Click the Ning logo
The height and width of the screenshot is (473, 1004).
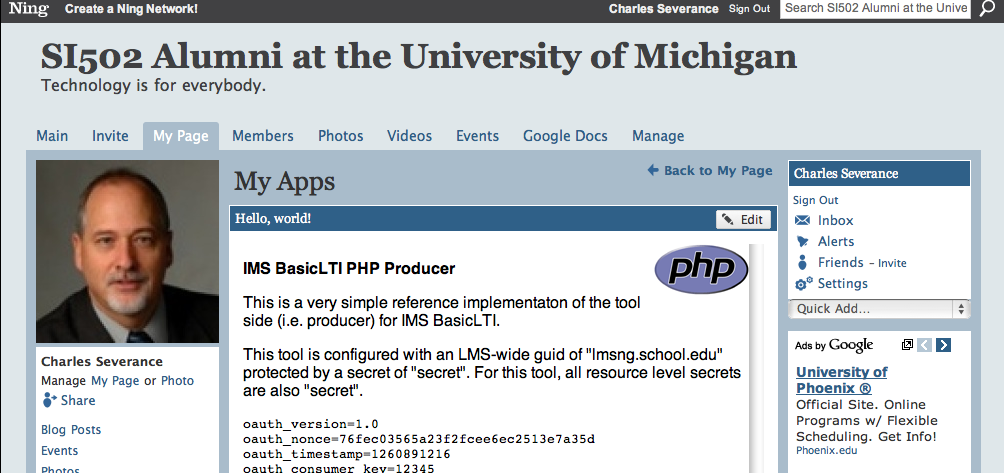pyautogui.click(x=28, y=9)
